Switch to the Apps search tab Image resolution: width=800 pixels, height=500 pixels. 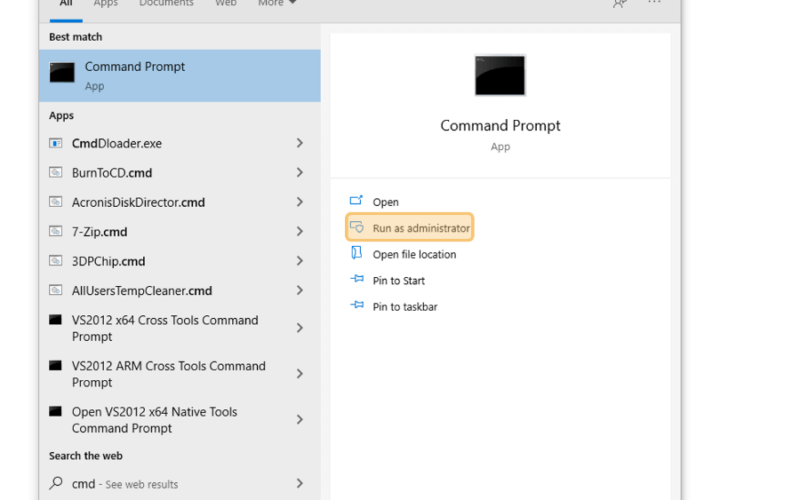click(106, 4)
